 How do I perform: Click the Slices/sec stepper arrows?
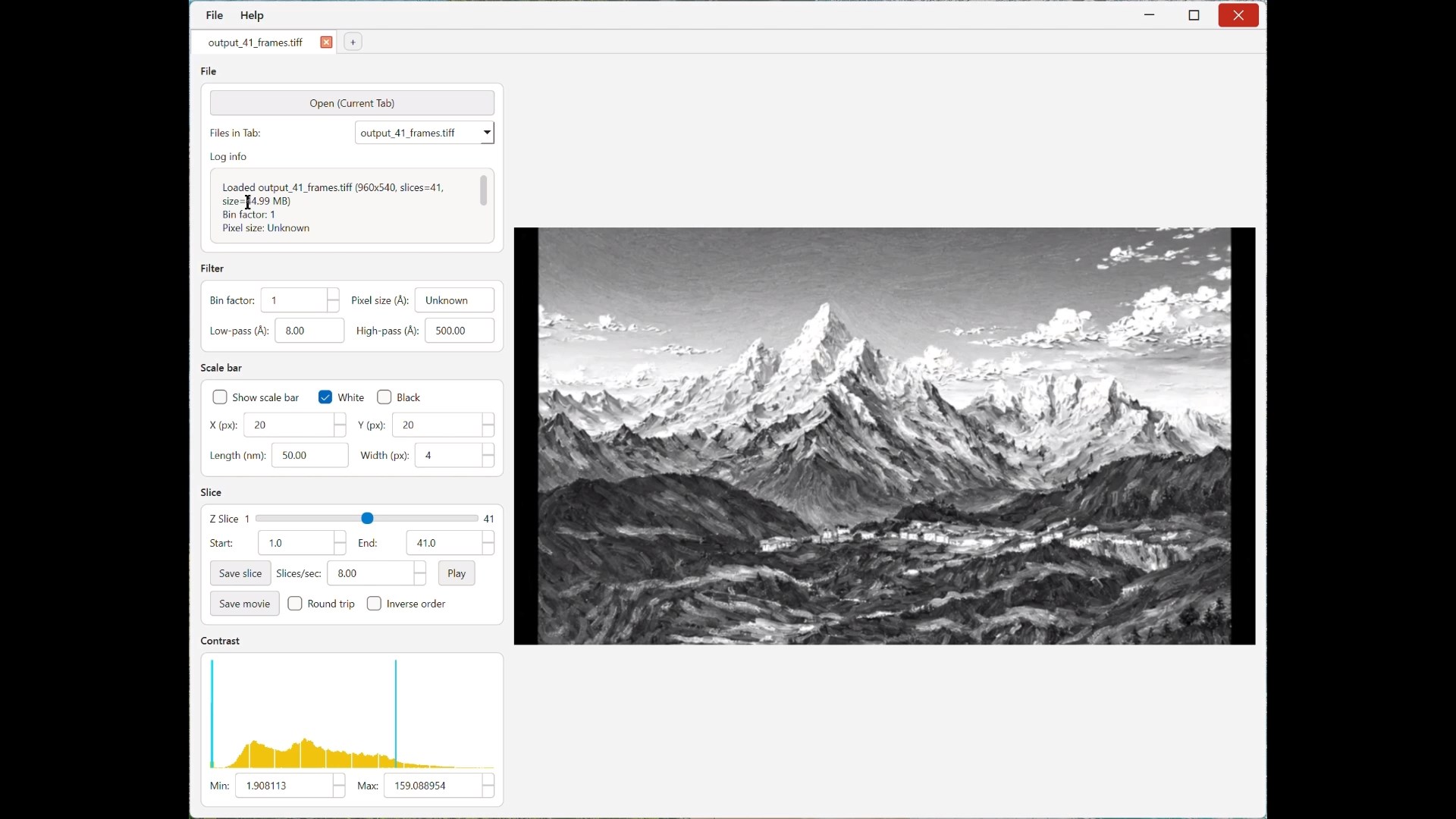pyautogui.click(x=420, y=574)
